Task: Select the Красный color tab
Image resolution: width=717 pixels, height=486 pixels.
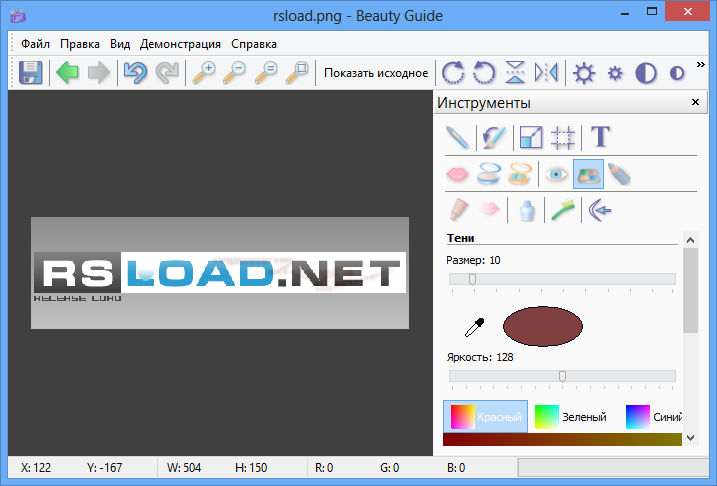Action: coord(486,417)
